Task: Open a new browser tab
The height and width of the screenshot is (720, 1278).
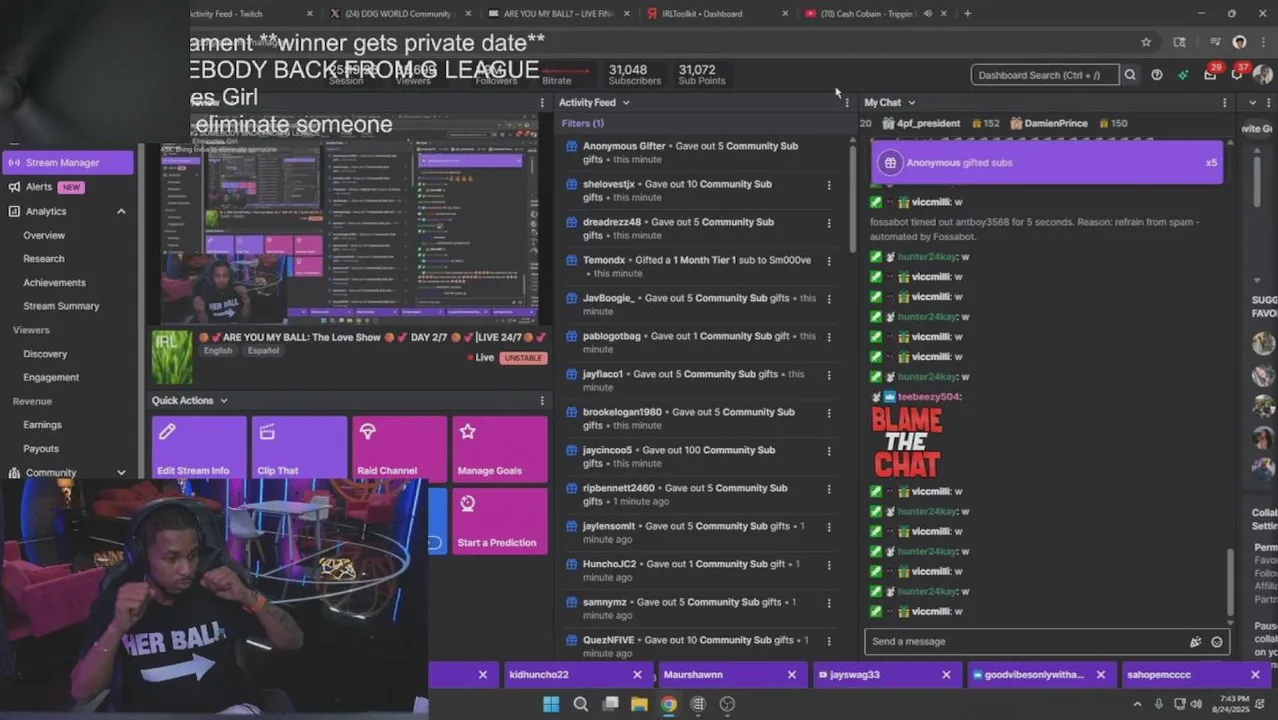Action: [x=967, y=14]
